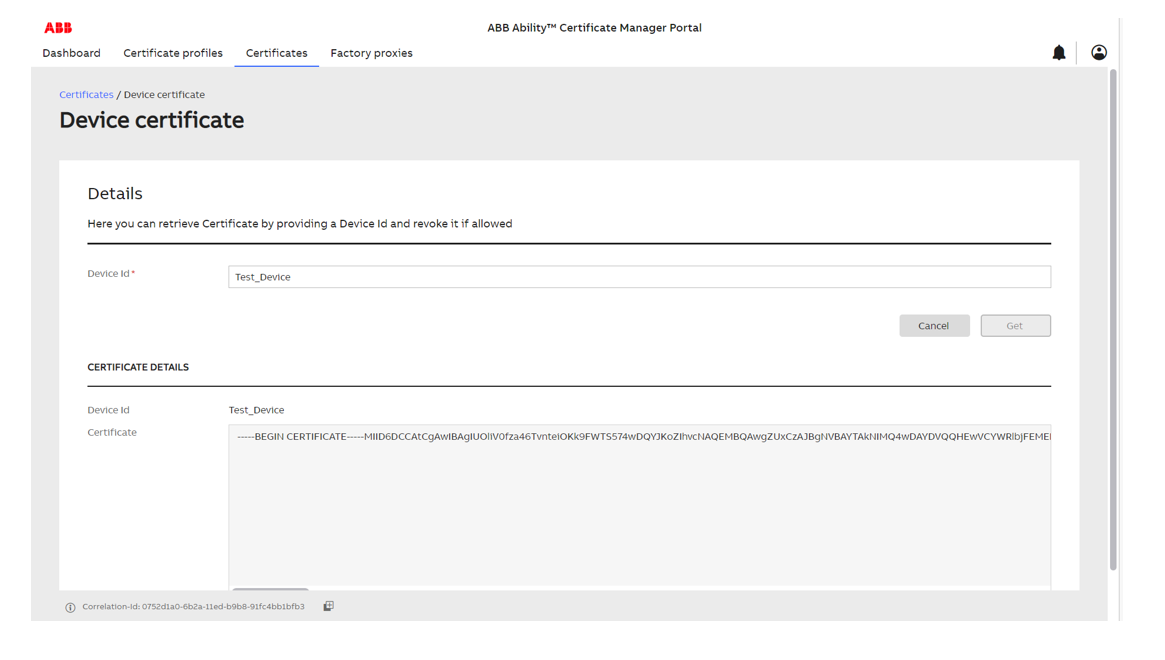Click the info icon beside Correlation-Id

(x=71, y=607)
